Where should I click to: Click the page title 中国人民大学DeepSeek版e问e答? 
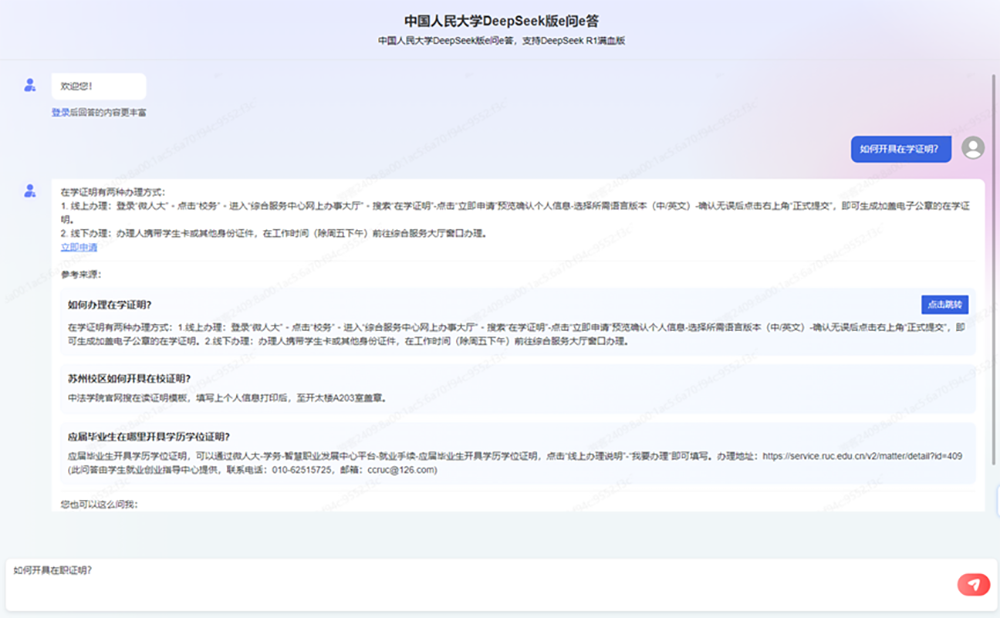(x=501, y=21)
